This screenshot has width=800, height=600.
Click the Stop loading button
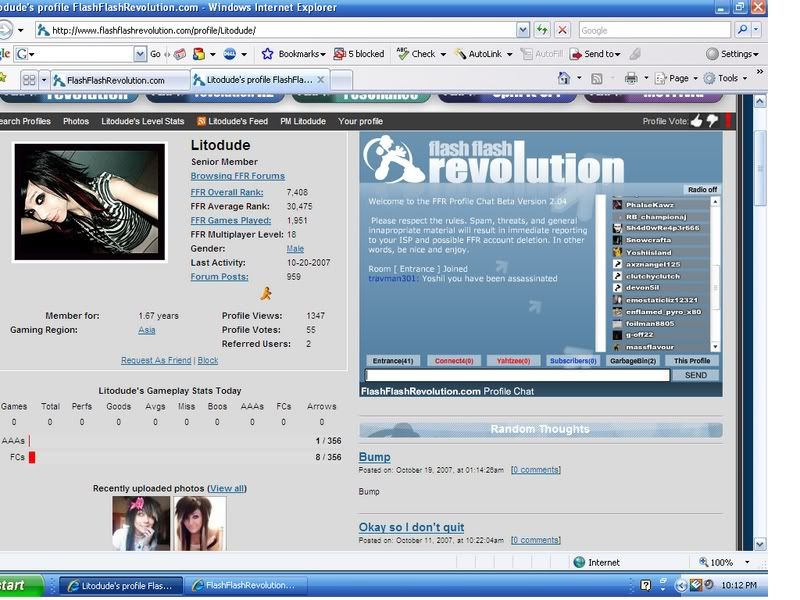(x=562, y=30)
